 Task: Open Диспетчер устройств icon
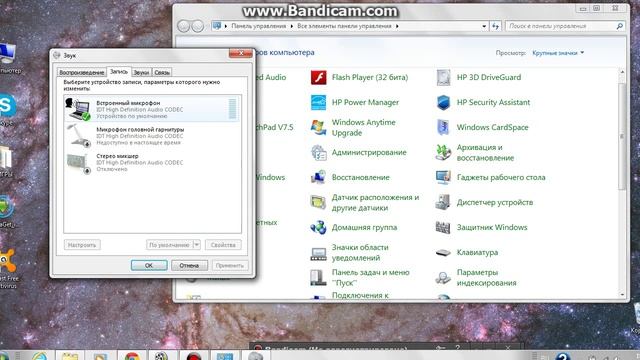tap(443, 202)
